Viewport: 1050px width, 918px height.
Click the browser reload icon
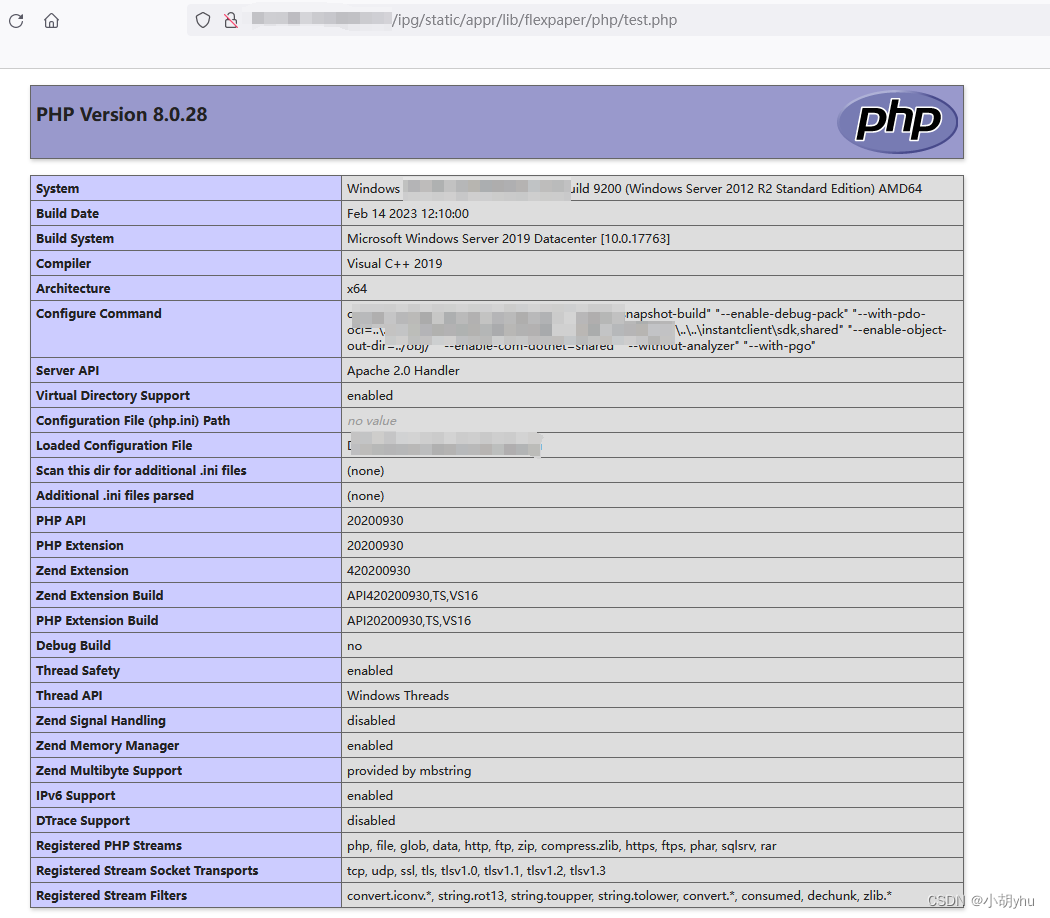pyautogui.click(x=16, y=21)
